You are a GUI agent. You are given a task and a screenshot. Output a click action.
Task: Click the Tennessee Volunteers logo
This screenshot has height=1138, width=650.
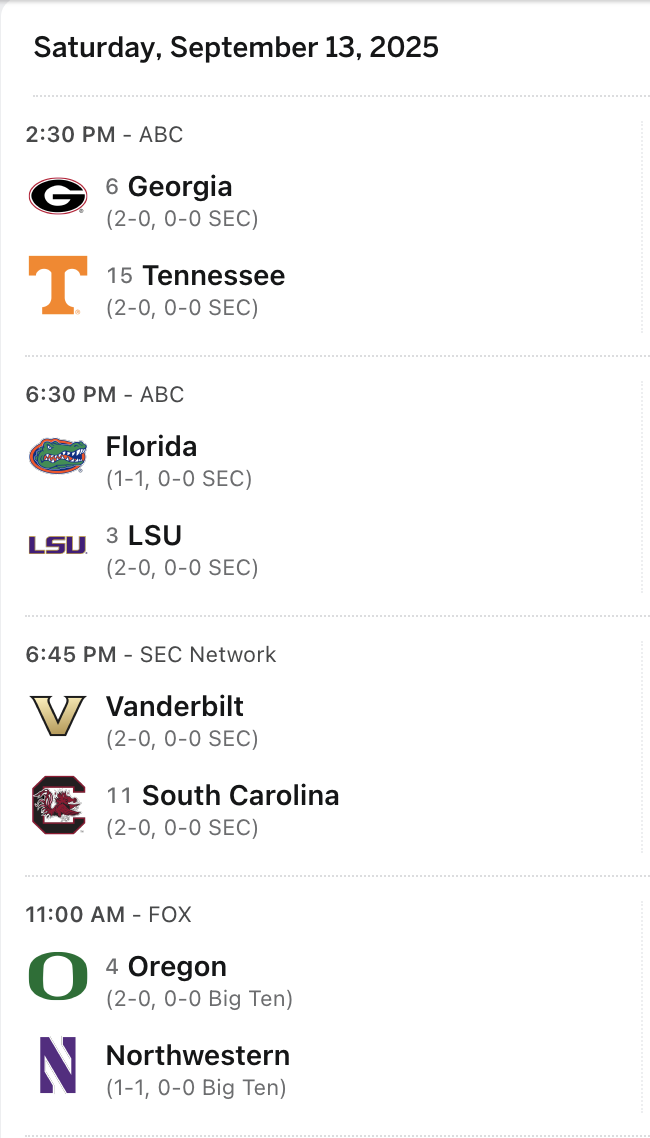(x=57, y=285)
